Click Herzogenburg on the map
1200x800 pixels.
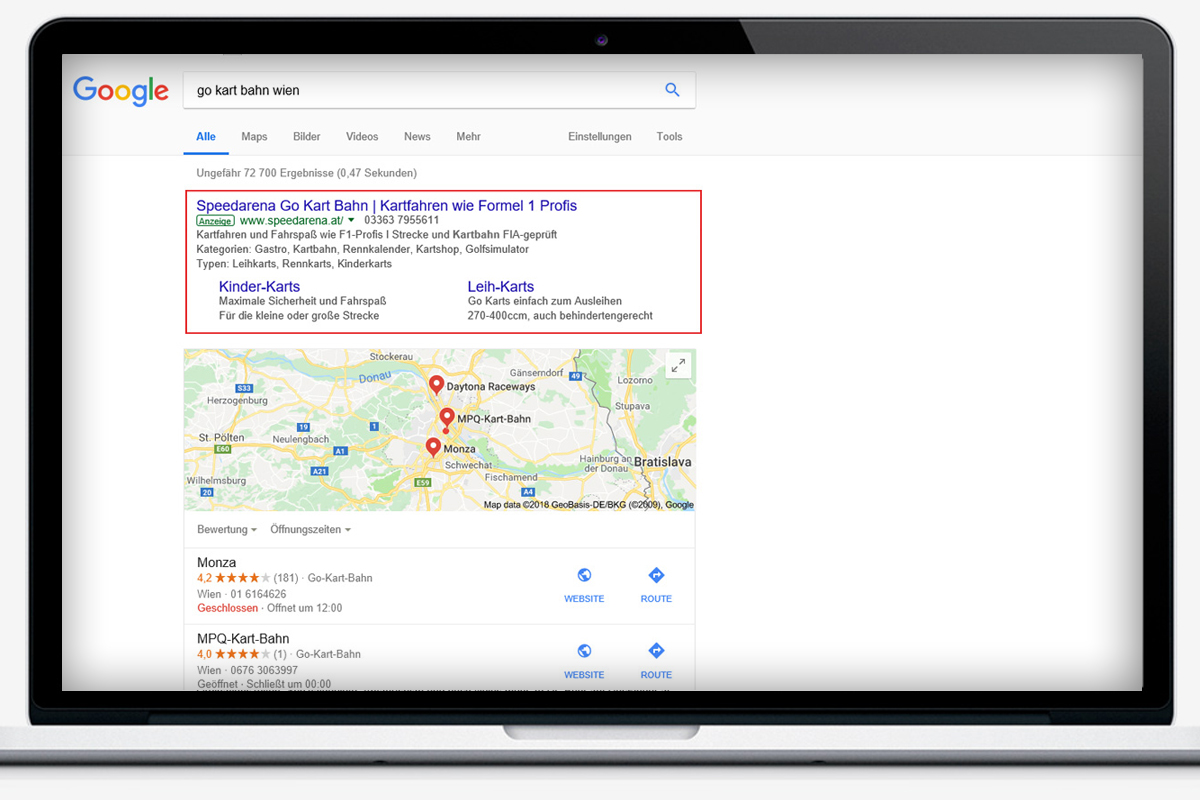tap(236, 399)
